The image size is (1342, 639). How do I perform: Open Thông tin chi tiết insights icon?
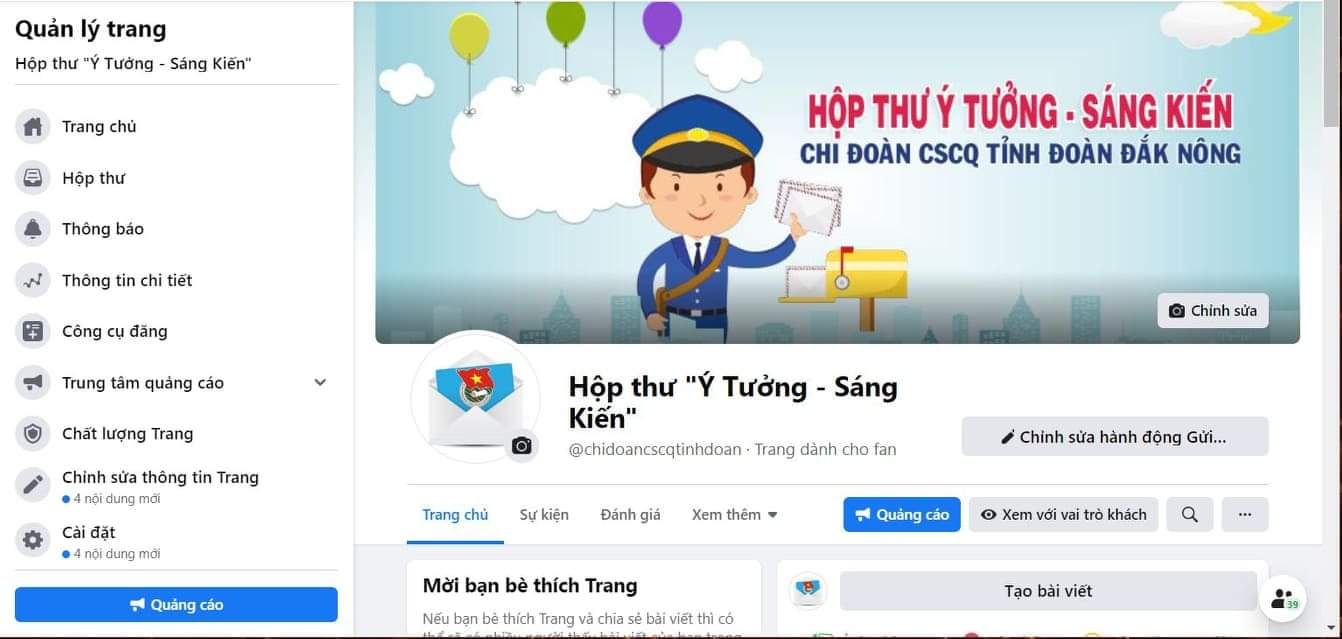(33, 280)
